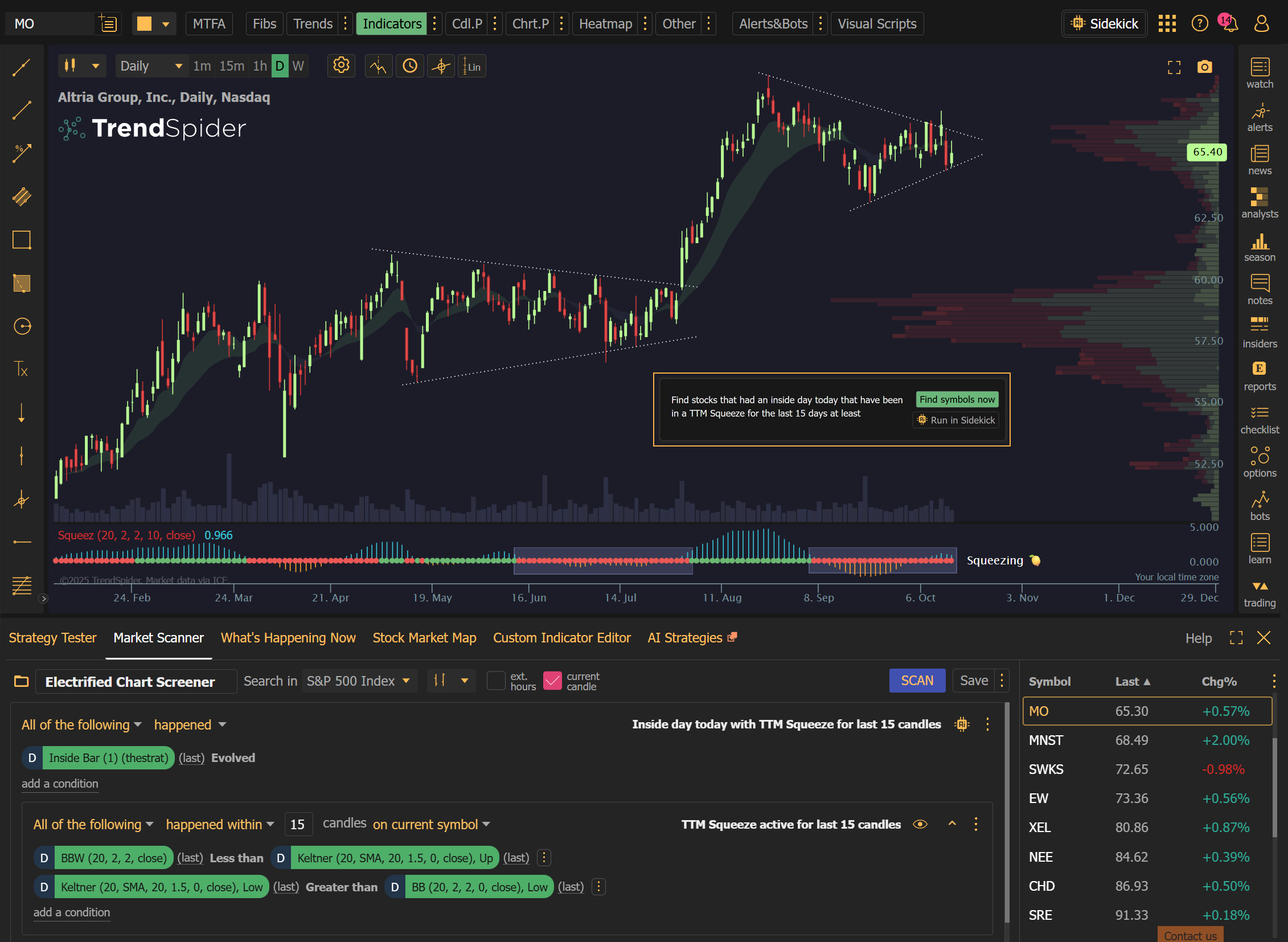The image size is (1288, 942).
Task: Open the Indicators menu
Action: coord(392,24)
